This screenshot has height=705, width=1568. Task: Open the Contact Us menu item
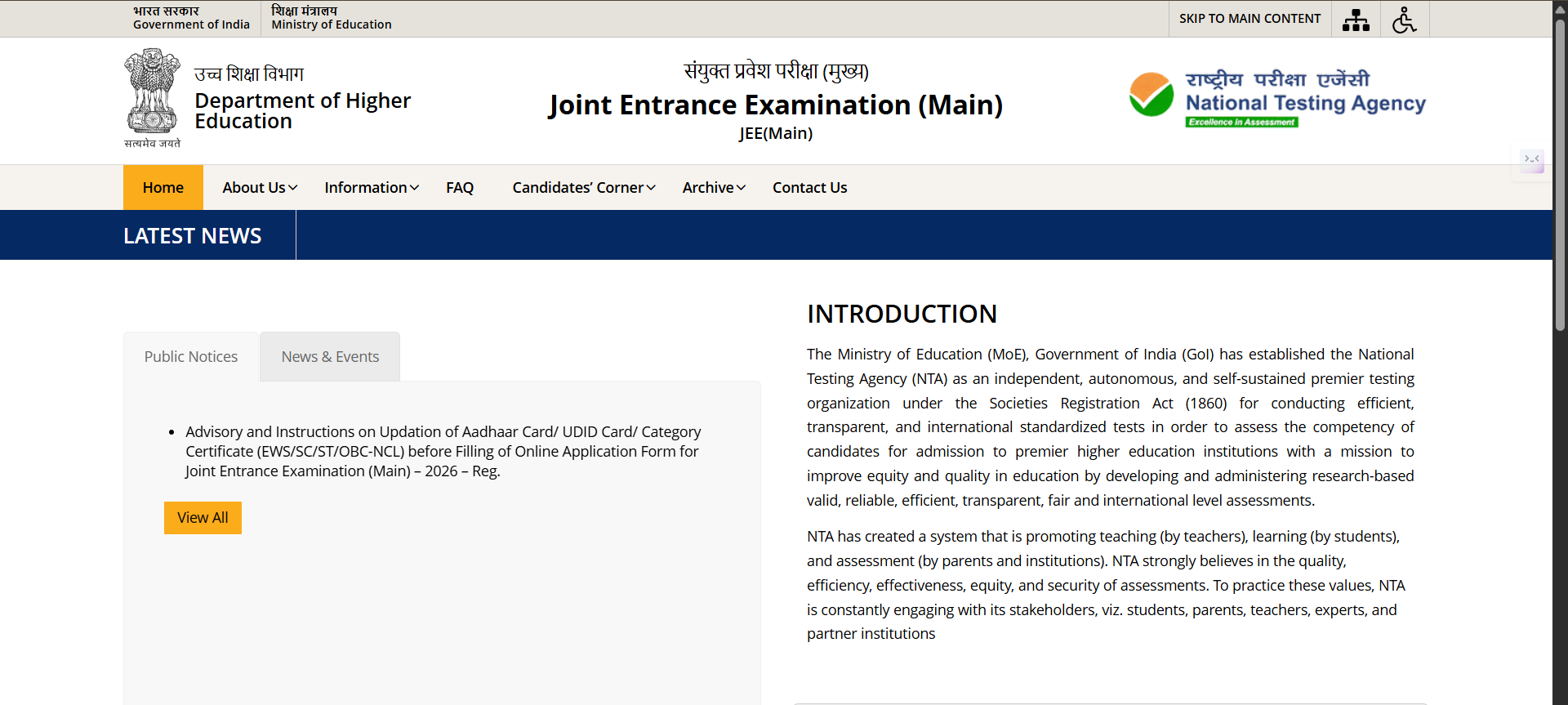(x=810, y=187)
